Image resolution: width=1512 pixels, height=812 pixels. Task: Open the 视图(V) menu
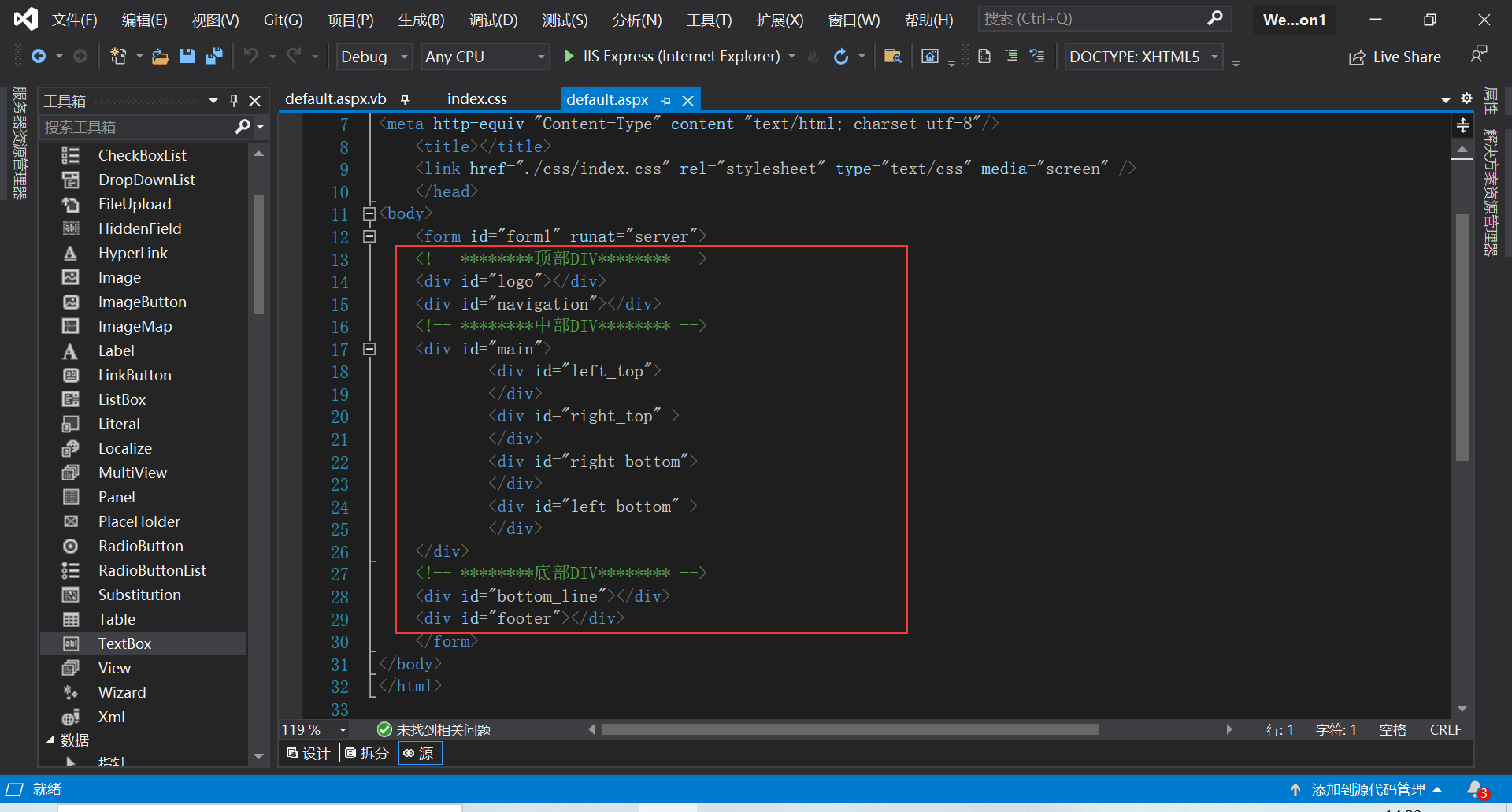(x=215, y=20)
